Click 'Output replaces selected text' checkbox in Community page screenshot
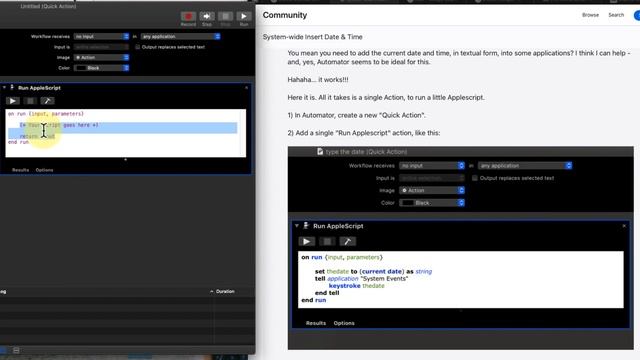Screen dimensions: 640x360 [474, 178]
